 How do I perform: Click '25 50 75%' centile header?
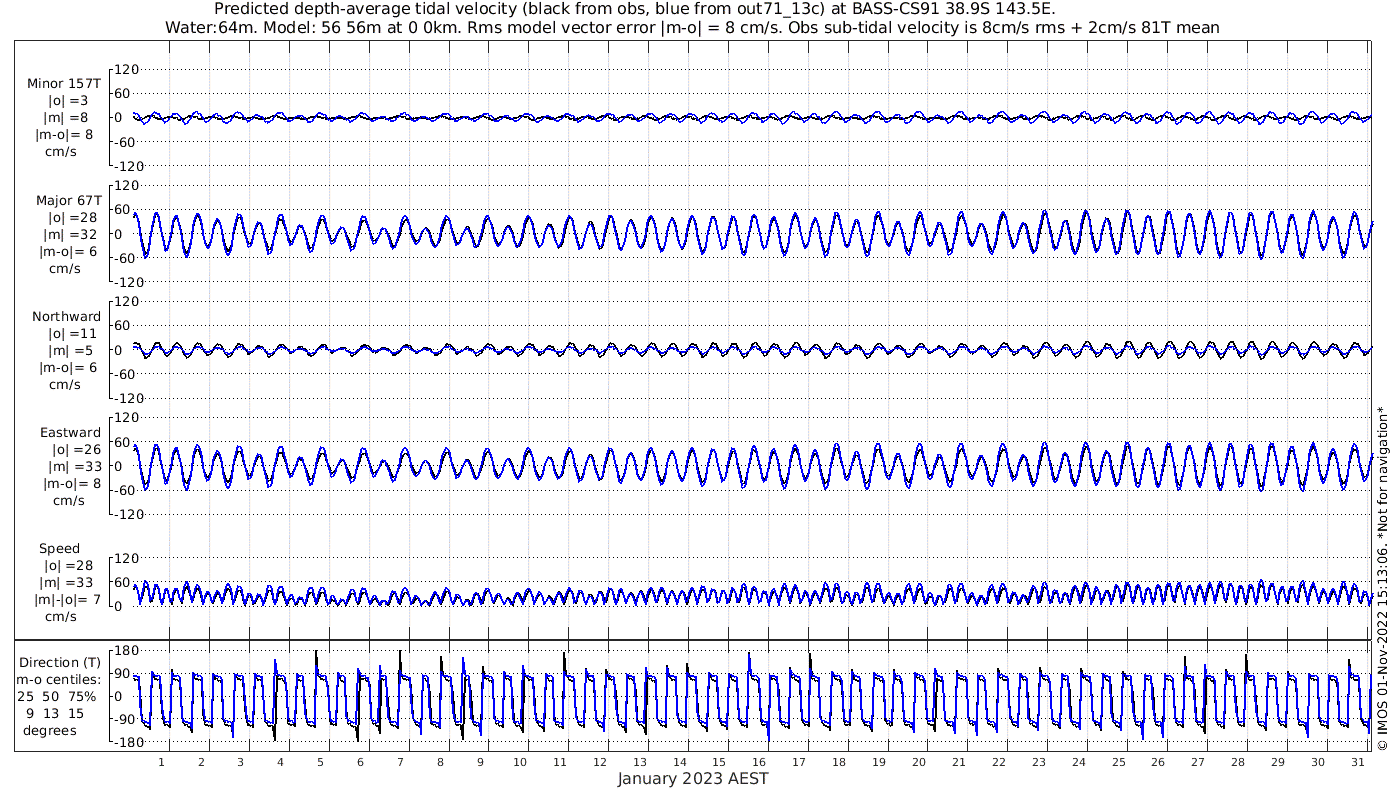click(57, 696)
